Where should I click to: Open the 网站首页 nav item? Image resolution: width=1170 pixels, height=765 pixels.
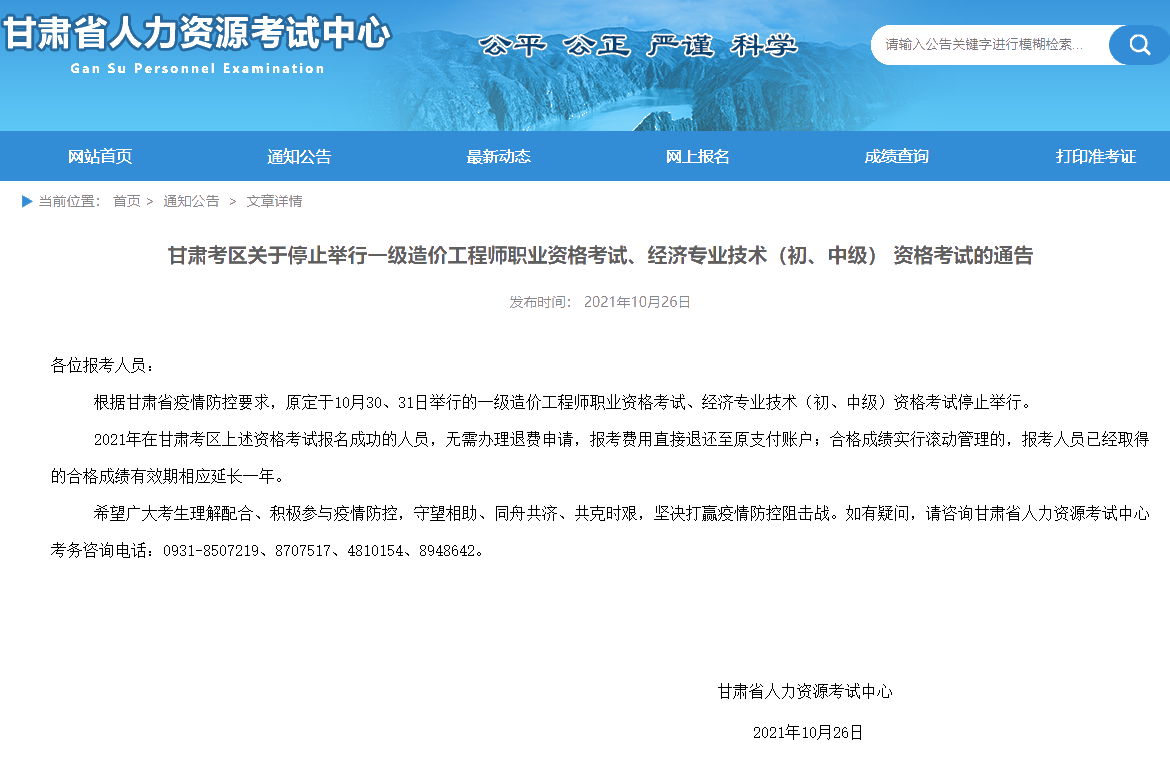[x=100, y=156]
